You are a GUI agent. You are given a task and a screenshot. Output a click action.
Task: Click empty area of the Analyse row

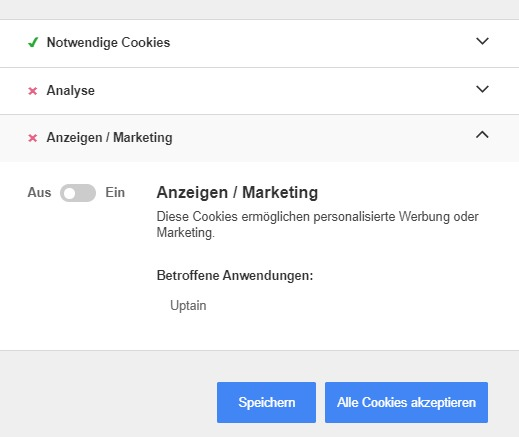[283, 91]
